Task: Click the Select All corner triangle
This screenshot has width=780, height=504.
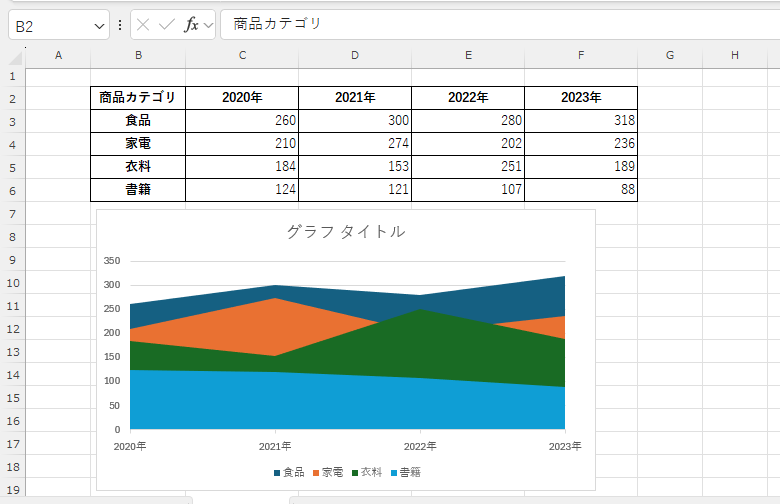Action: [x=15, y=58]
